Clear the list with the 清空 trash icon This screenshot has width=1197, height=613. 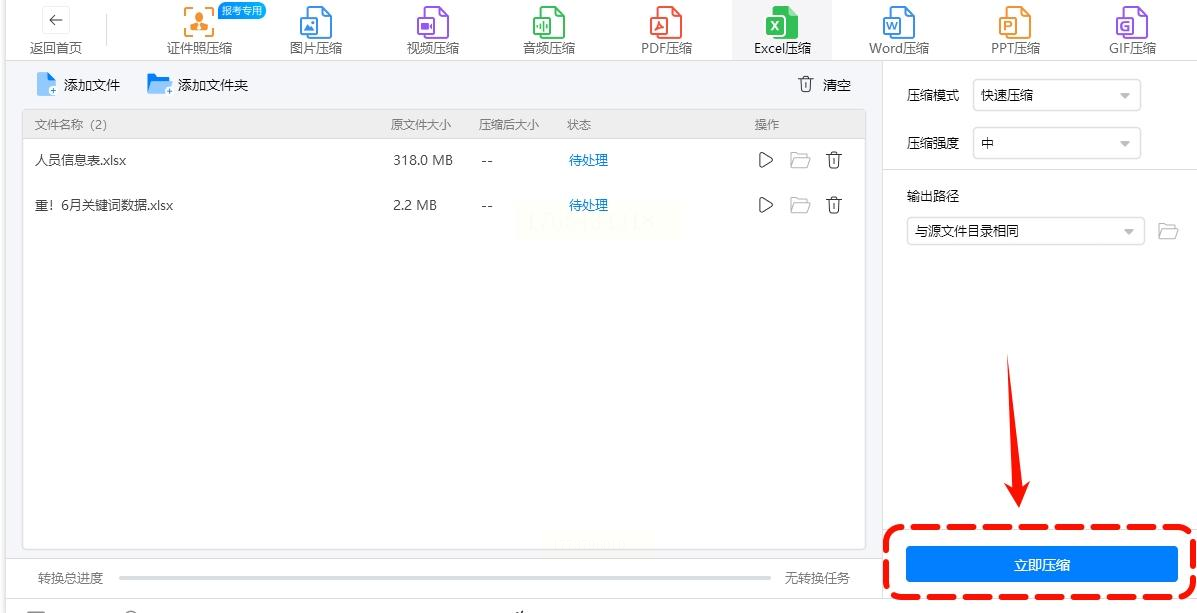(x=824, y=85)
